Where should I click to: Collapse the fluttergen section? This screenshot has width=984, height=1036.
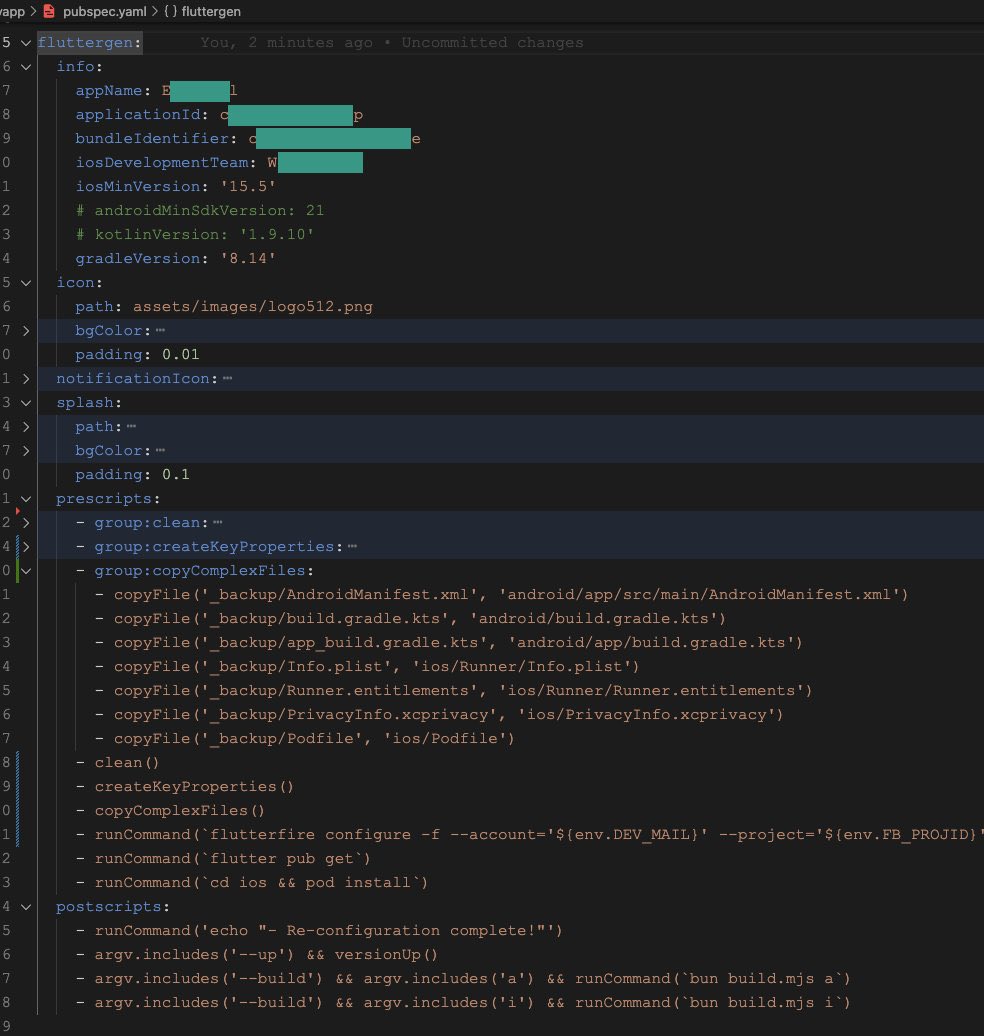click(x=26, y=43)
